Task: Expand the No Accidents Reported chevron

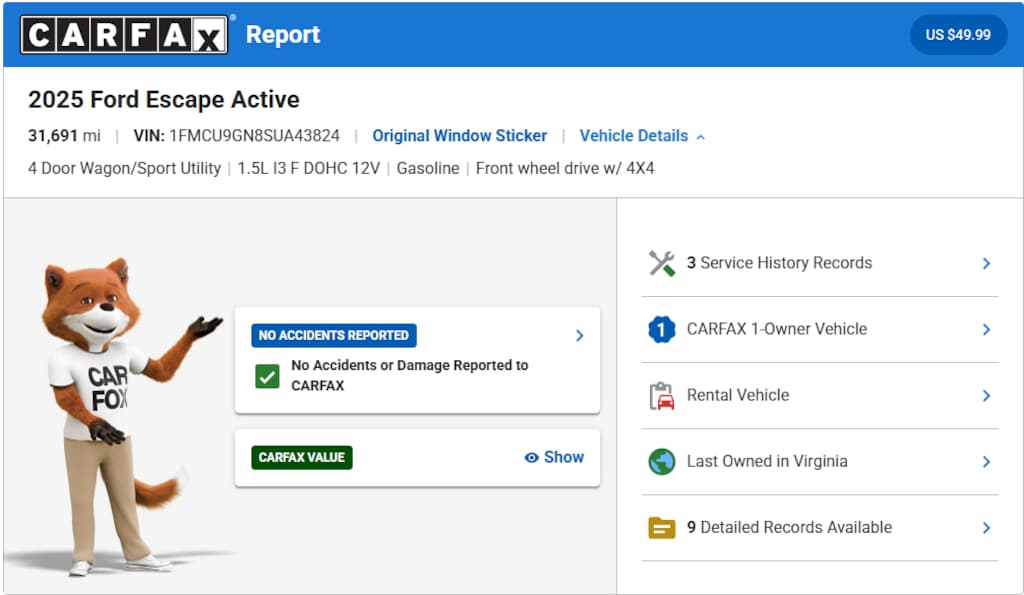Action: coord(579,336)
